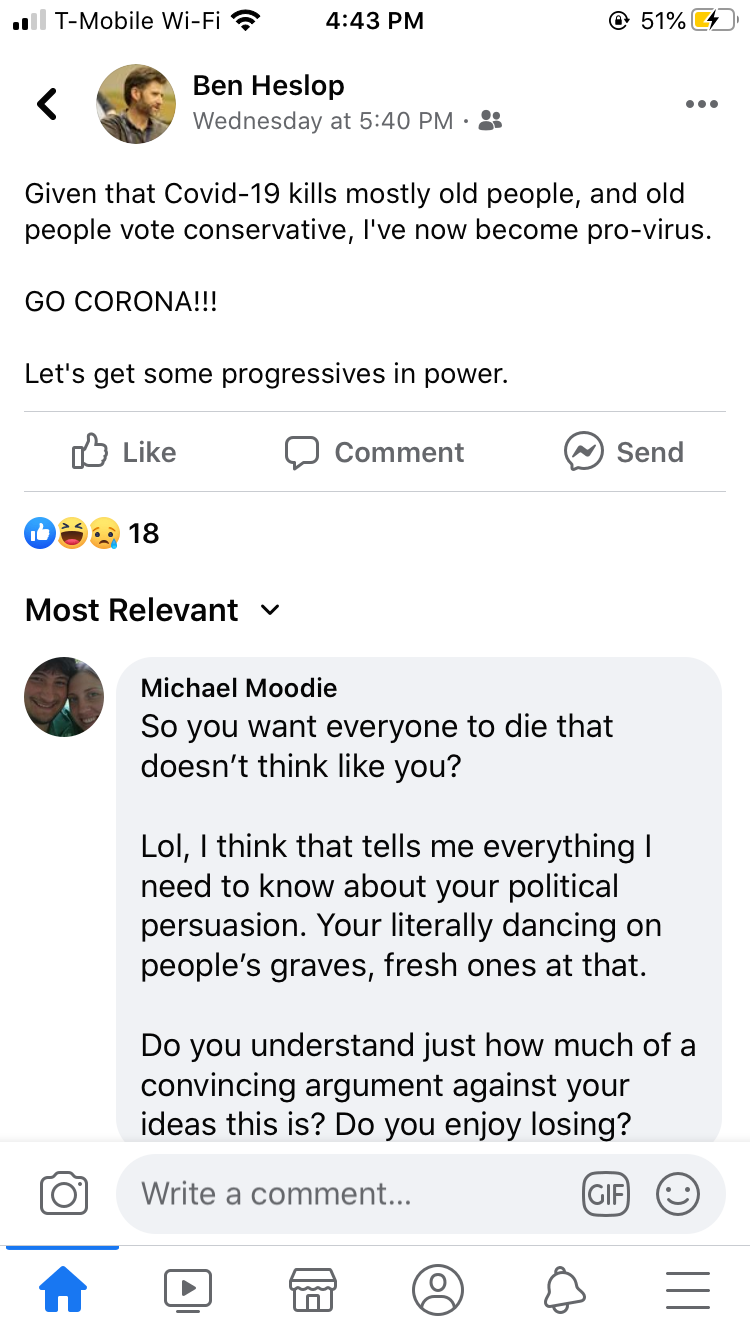The width and height of the screenshot is (750, 1334).
Task: Tap the Comment button
Action: [x=375, y=452]
